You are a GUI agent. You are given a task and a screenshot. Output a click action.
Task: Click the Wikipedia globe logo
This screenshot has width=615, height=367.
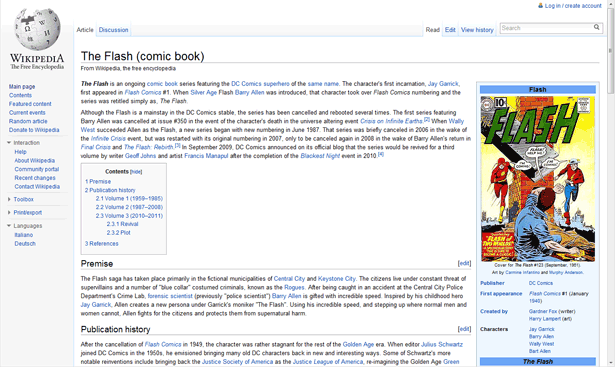pos(37,29)
